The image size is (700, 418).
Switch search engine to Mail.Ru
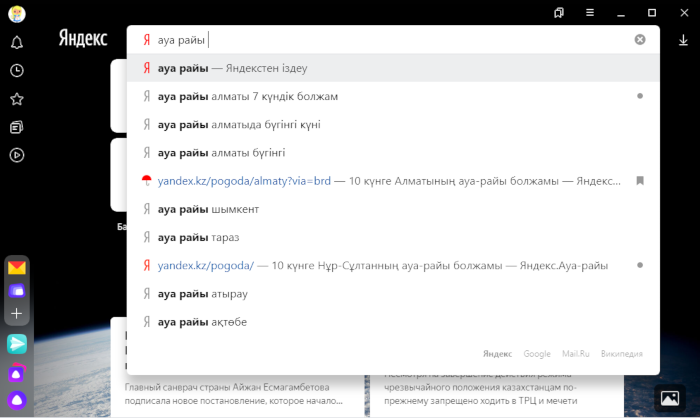click(x=575, y=354)
